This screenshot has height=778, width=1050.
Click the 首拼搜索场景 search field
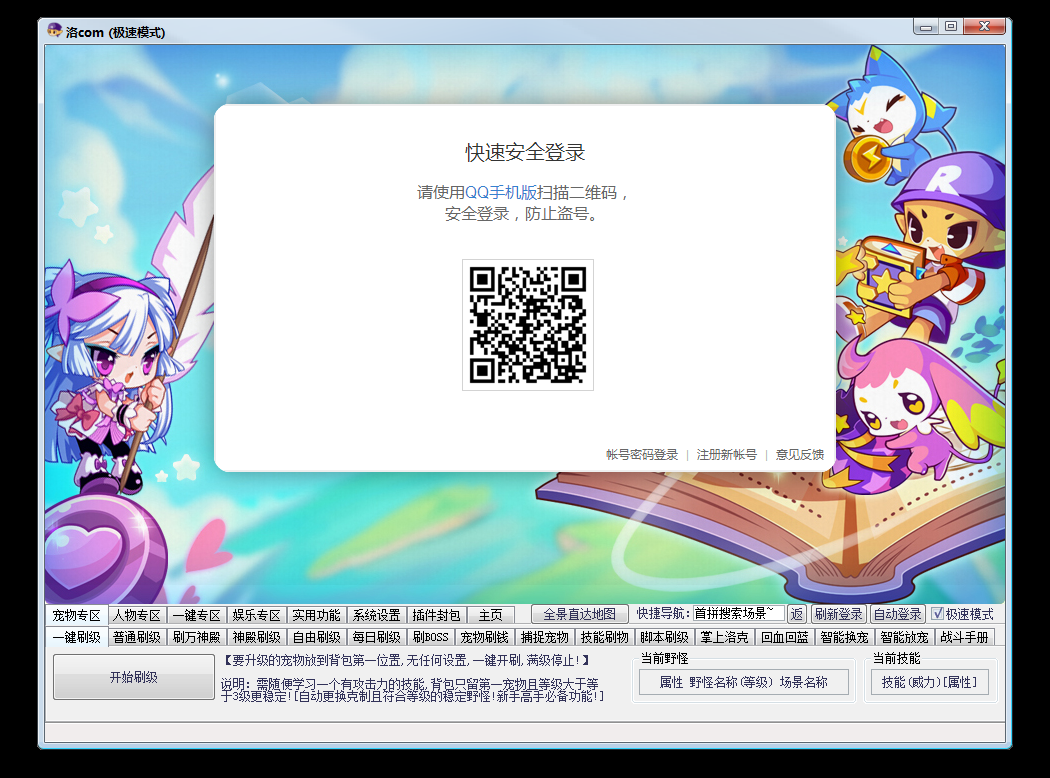point(738,613)
